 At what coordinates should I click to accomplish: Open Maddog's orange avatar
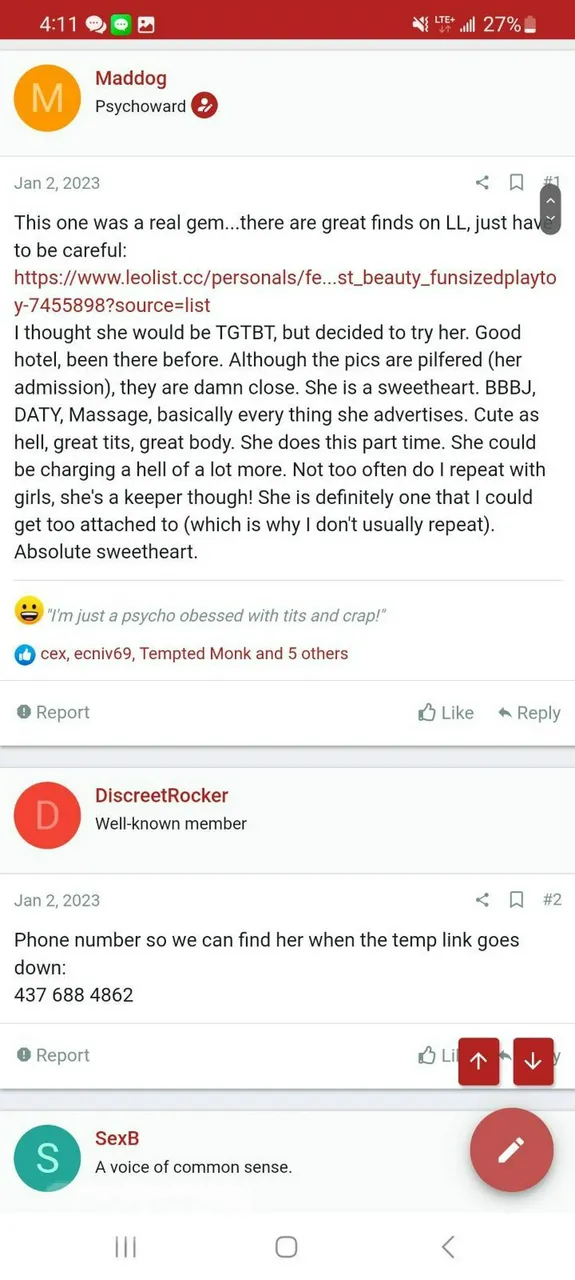pyautogui.click(x=47, y=98)
